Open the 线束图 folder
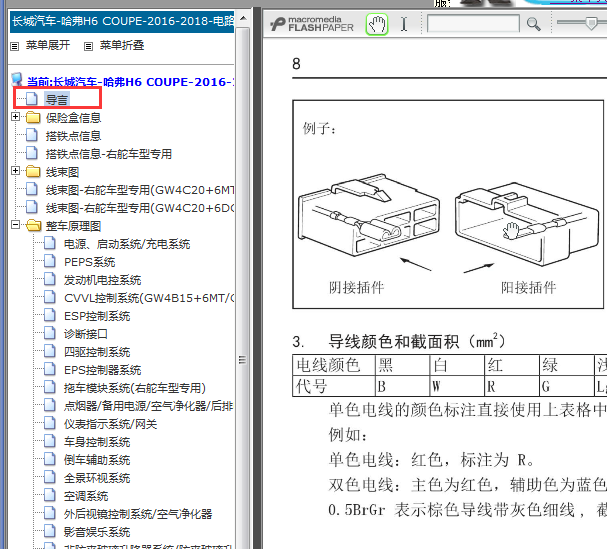This screenshot has width=607, height=549. coord(62,172)
